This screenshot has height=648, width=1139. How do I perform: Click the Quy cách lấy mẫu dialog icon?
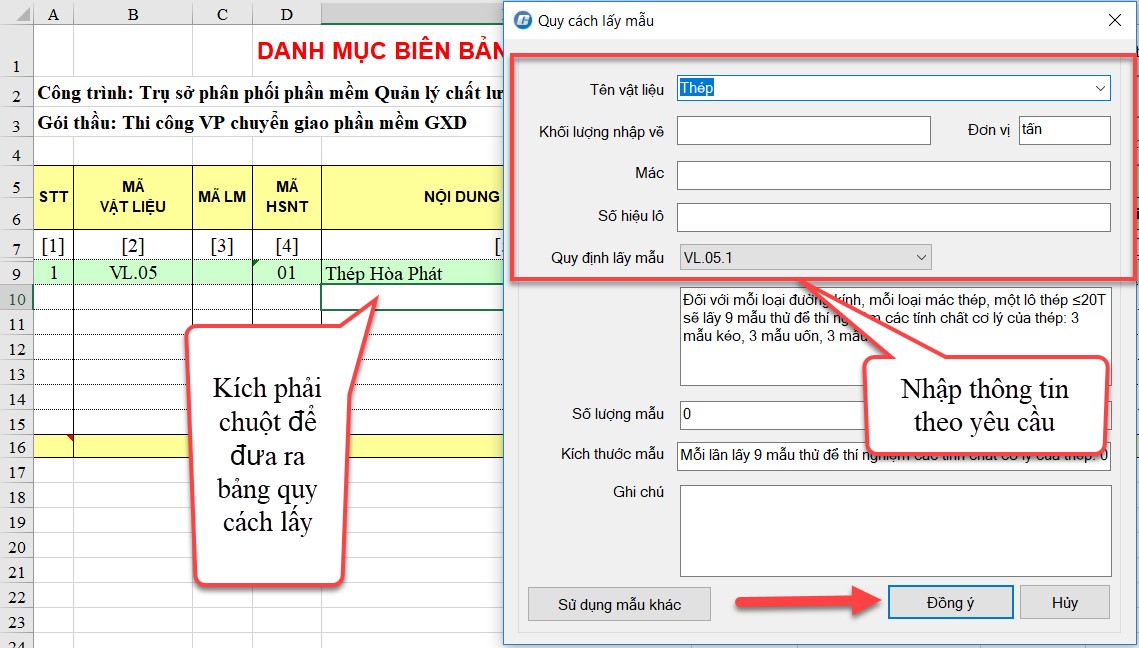tap(521, 21)
